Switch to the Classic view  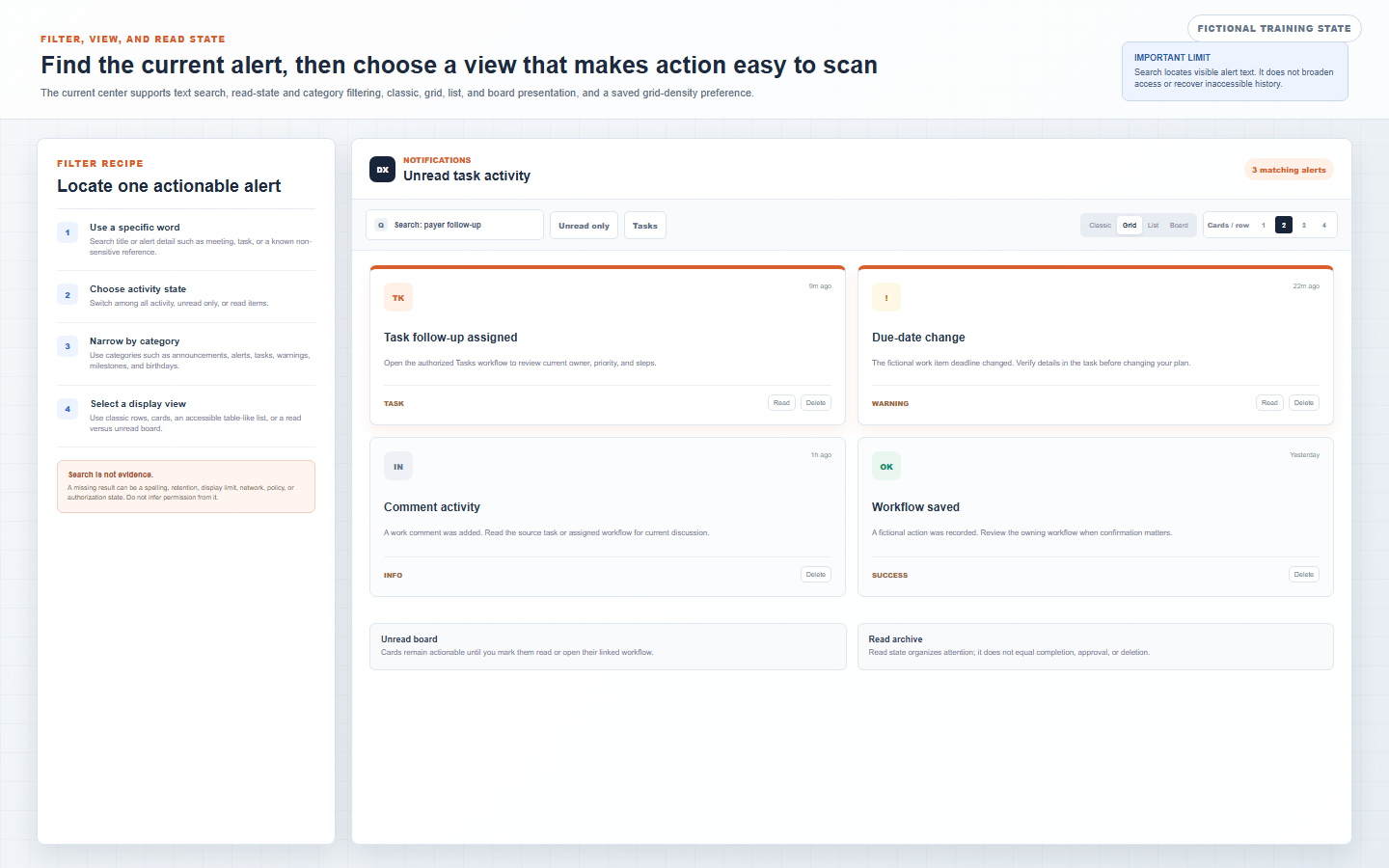(x=1101, y=225)
